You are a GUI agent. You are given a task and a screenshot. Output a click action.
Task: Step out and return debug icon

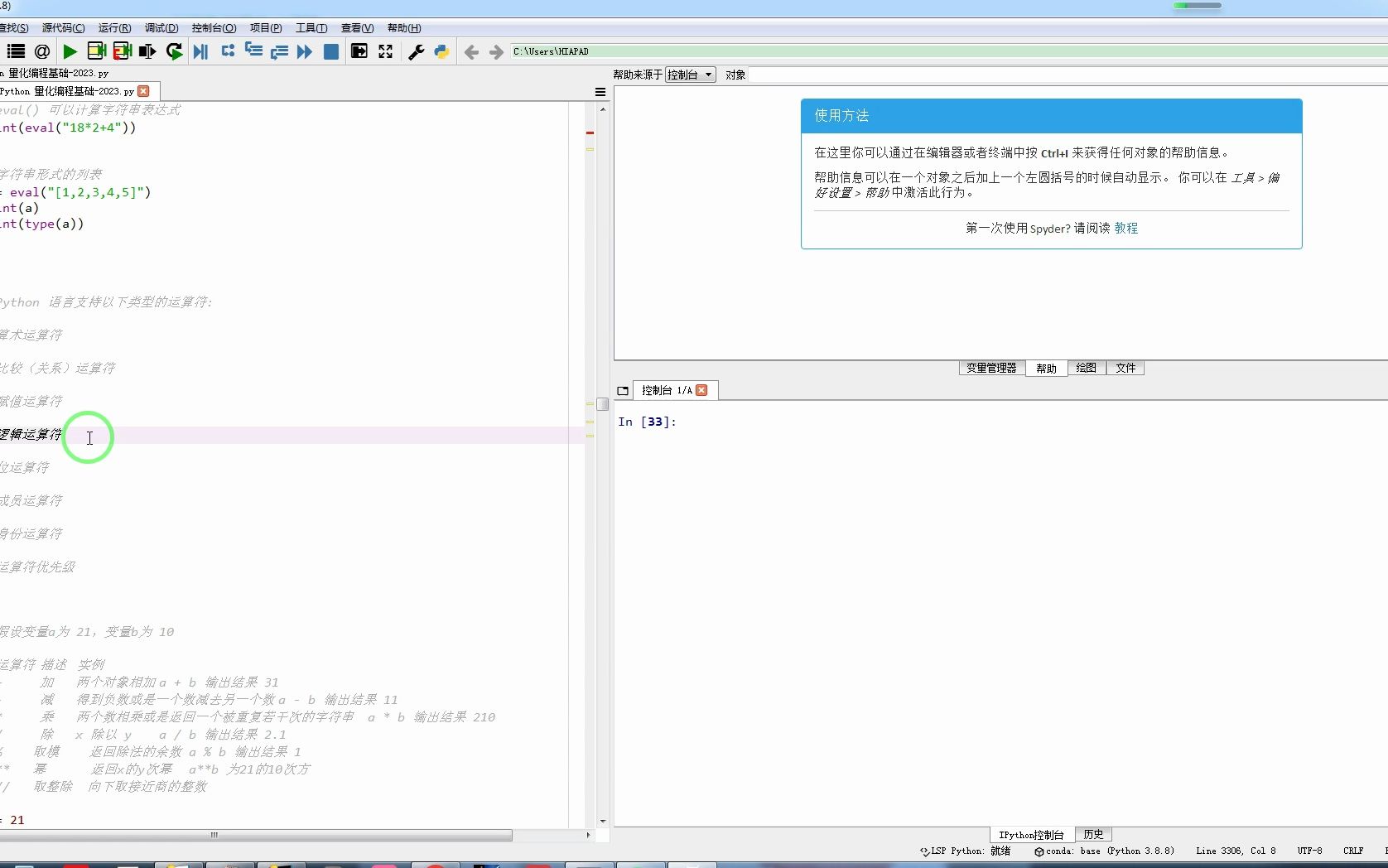[x=279, y=51]
